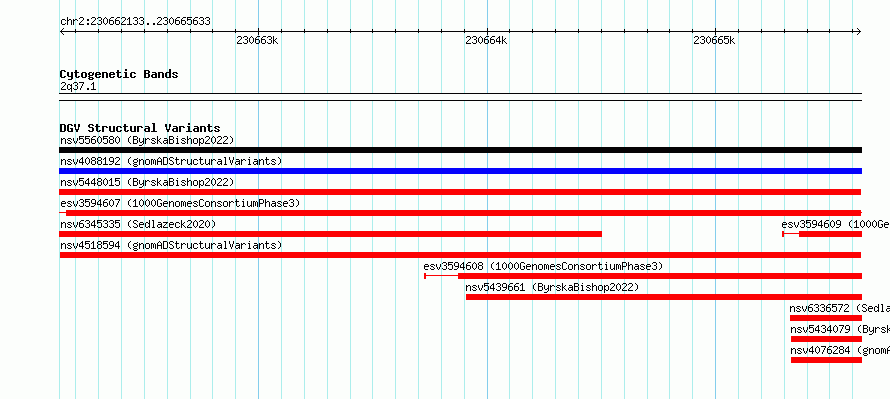
Task: Click the nsv4518594 red variant bar
Action: (460, 255)
